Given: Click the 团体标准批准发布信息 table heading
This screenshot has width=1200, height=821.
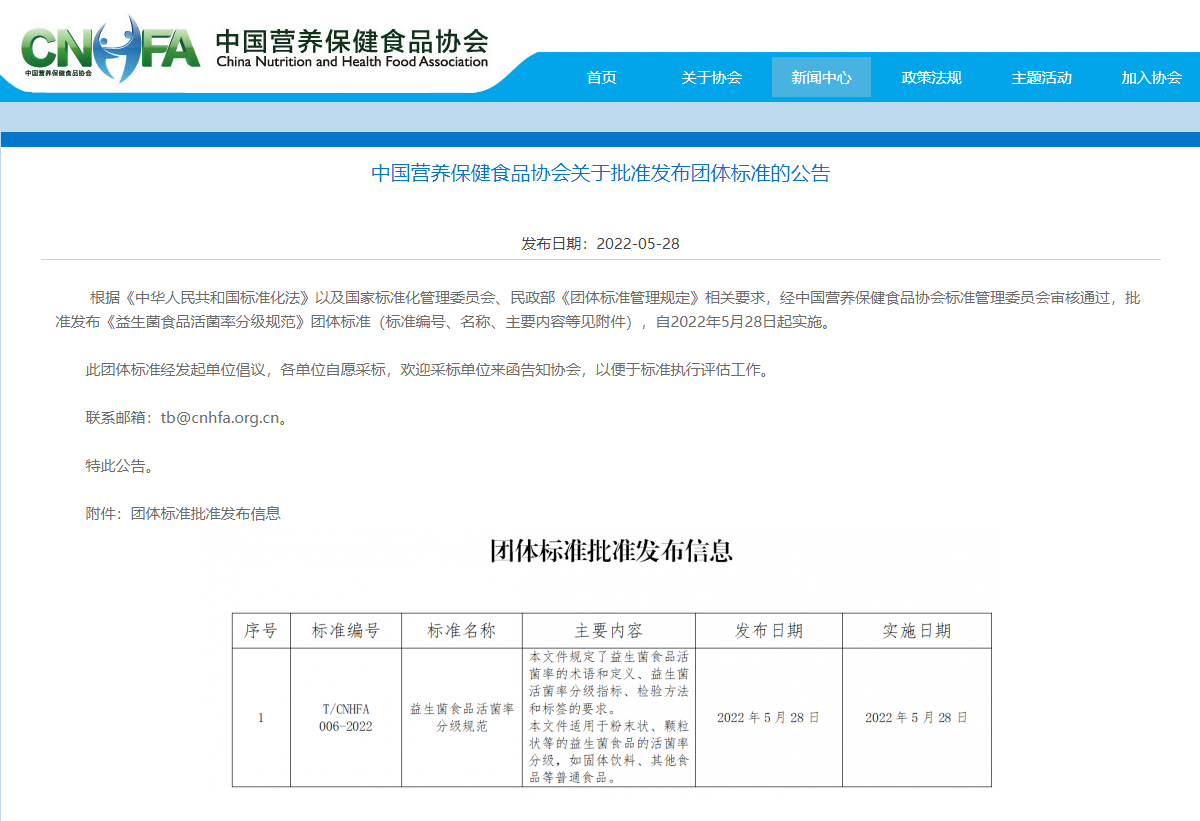Looking at the screenshot, I should click(x=611, y=551).
